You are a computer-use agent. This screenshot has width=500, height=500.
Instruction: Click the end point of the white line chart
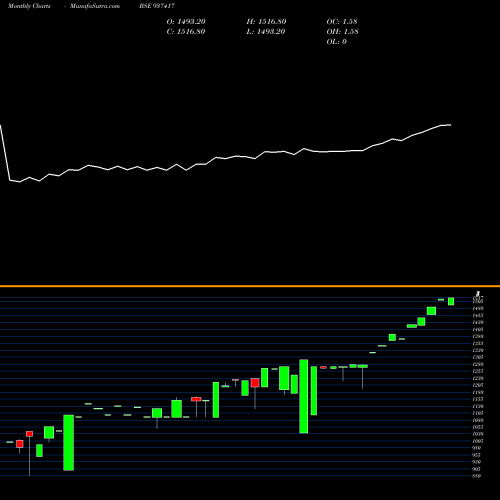(x=451, y=125)
